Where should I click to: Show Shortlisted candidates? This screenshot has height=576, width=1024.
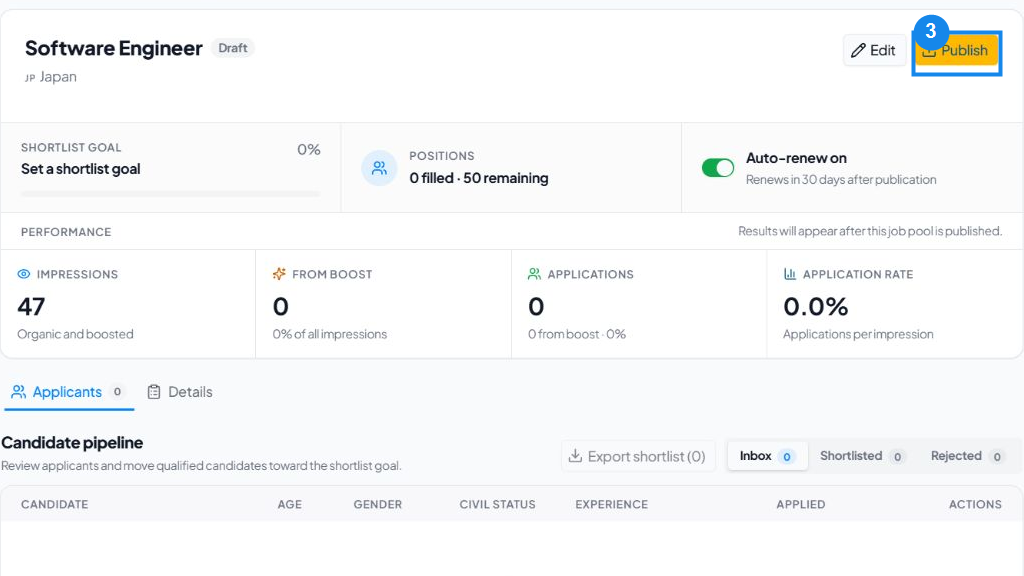click(861, 456)
